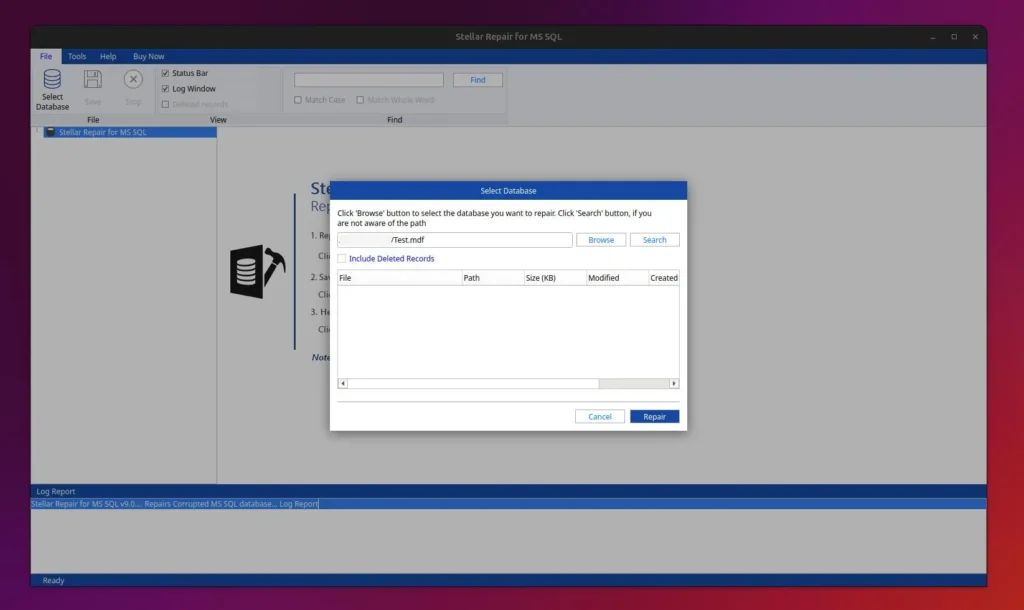Image resolution: width=1024 pixels, height=610 pixels.
Task: Start repair with the Repair button
Action: [654, 416]
